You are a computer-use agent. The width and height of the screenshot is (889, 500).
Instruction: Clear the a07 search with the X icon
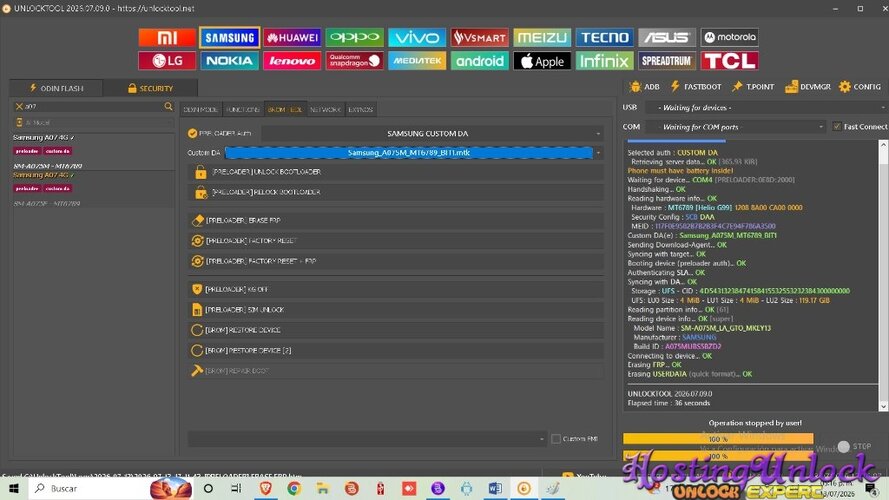[x=19, y=106]
